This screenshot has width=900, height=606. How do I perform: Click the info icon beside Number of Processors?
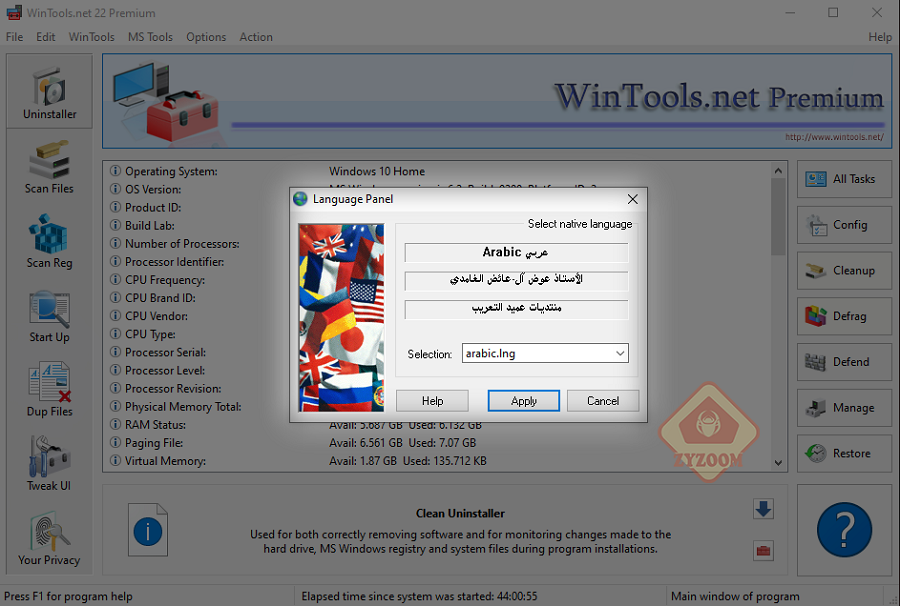point(115,243)
